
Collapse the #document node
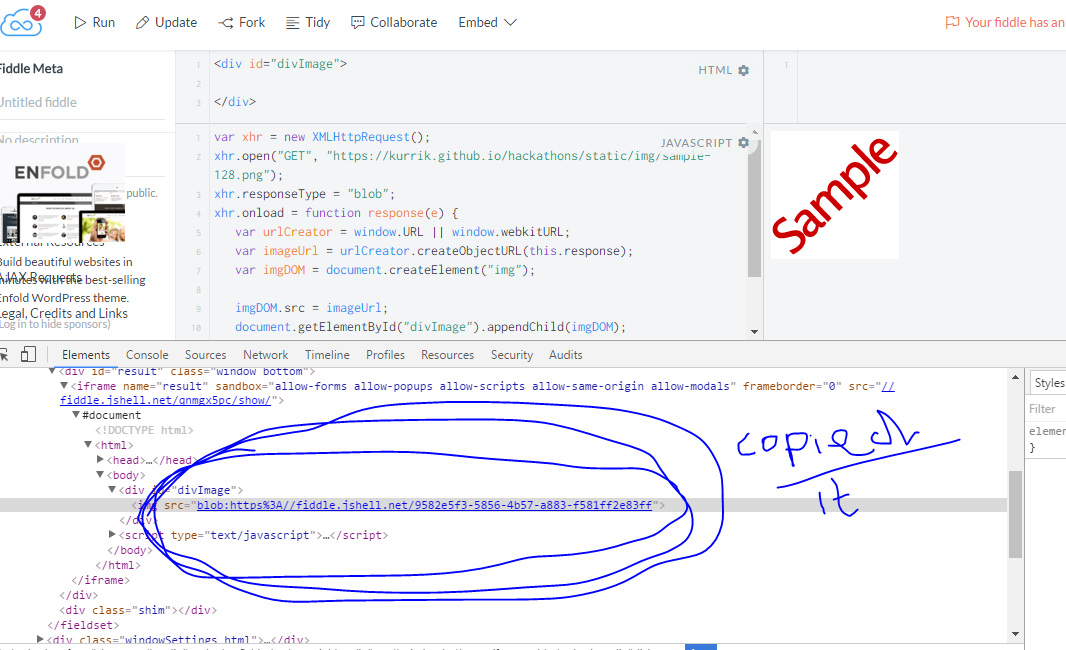pyautogui.click(x=76, y=414)
